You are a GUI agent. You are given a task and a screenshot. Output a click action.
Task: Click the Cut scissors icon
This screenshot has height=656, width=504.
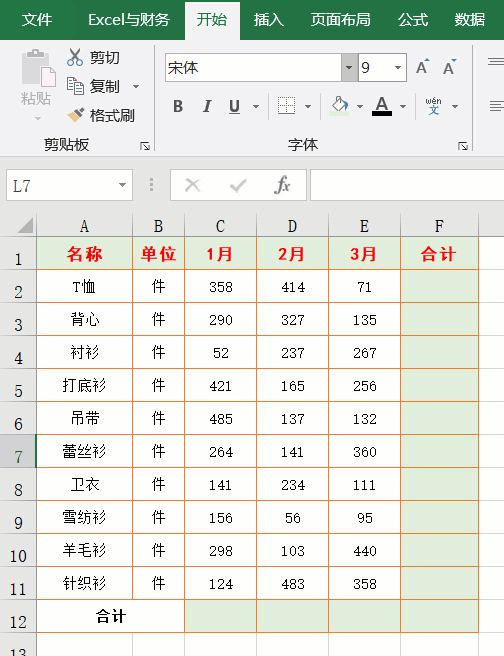point(75,57)
